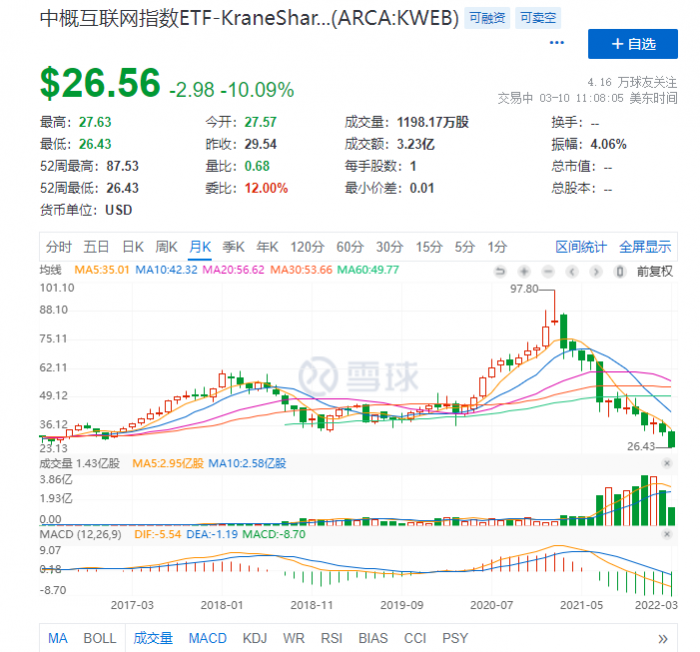Click the -10.09% change value
This screenshot has height=652, width=700.
258,90
